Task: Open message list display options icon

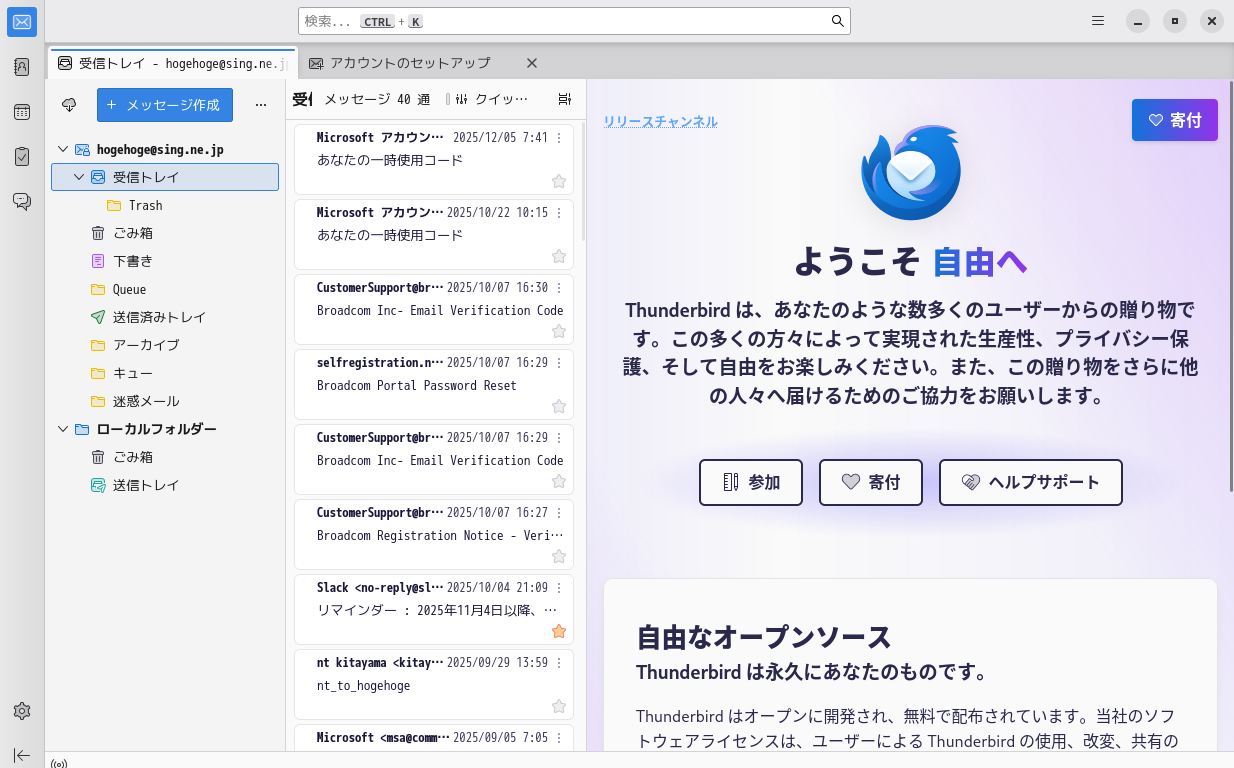Action: click(565, 99)
